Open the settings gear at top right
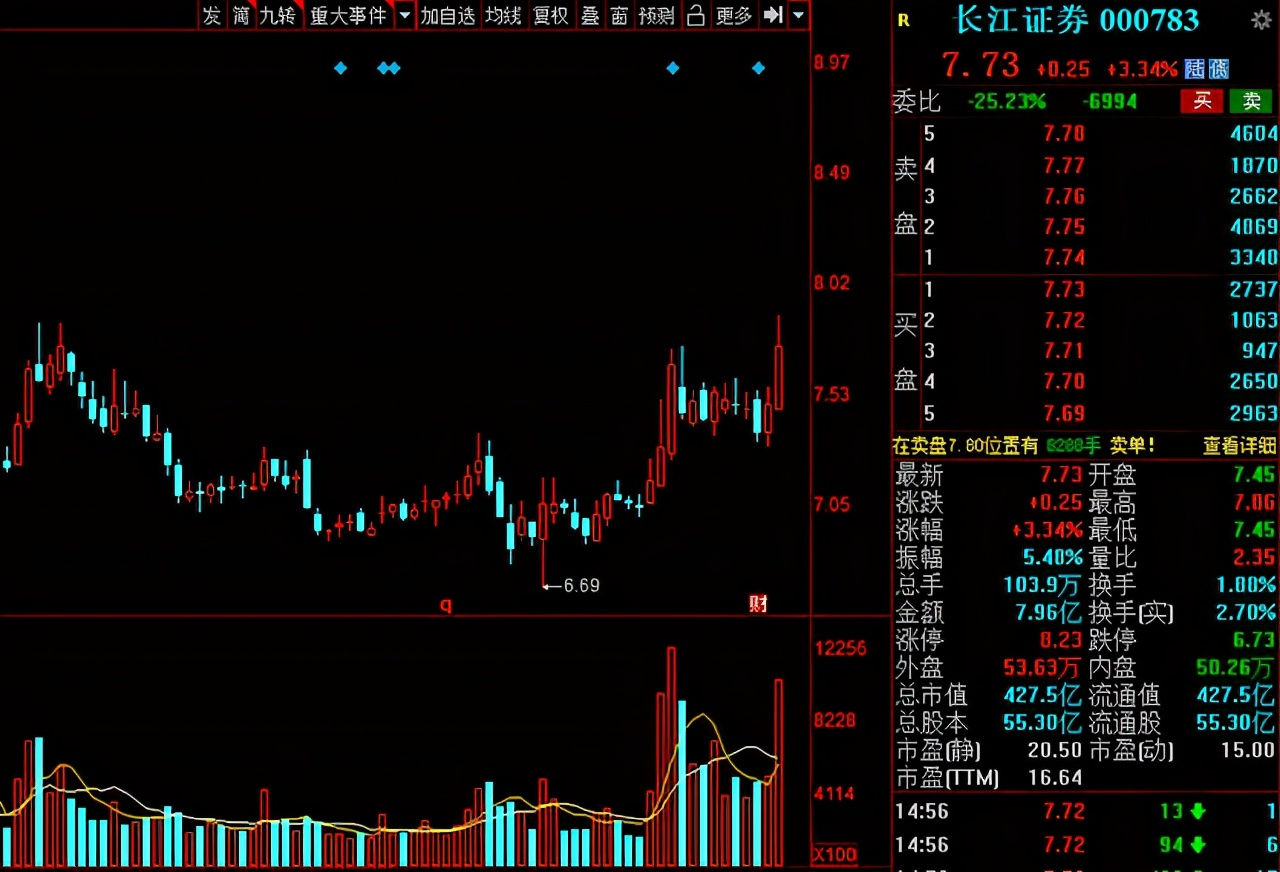The width and height of the screenshot is (1280, 872). point(1262,18)
